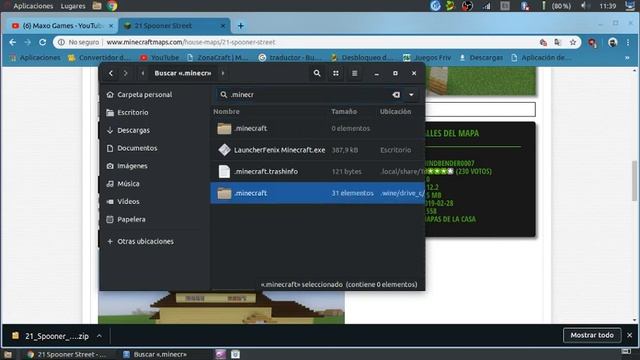The height and width of the screenshot is (360, 640).
Task: Click Mostrar todo downloads button
Action: pos(592,335)
